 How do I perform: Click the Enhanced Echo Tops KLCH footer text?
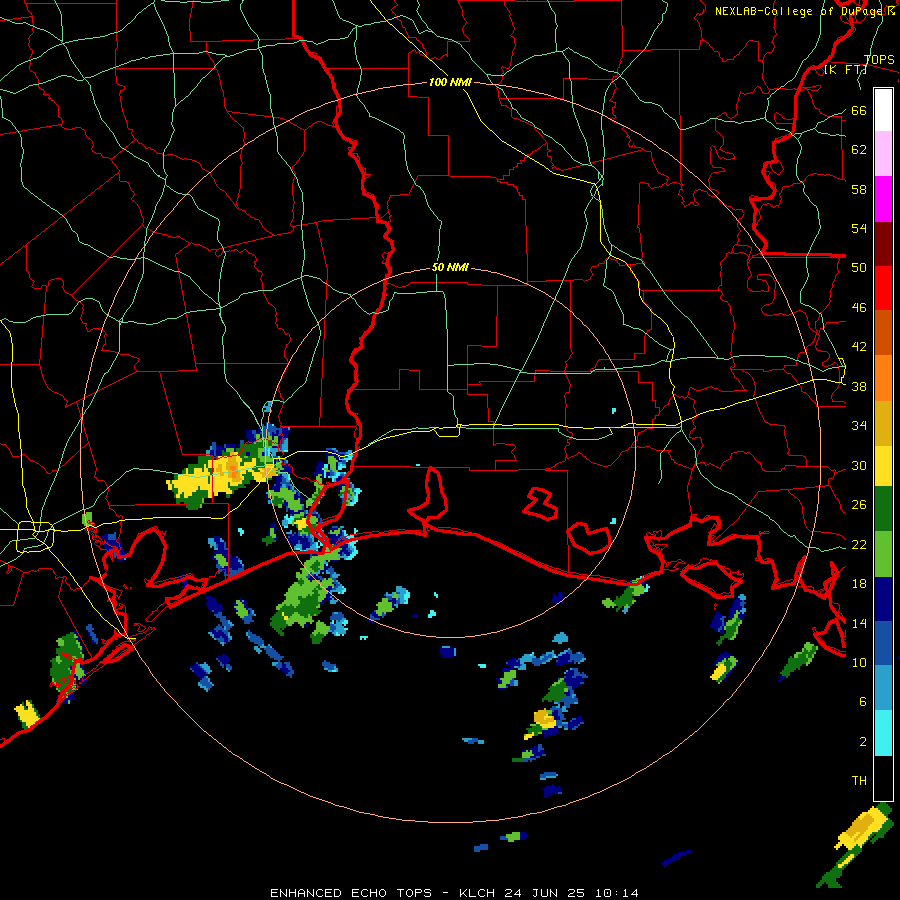tap(454, 893)
